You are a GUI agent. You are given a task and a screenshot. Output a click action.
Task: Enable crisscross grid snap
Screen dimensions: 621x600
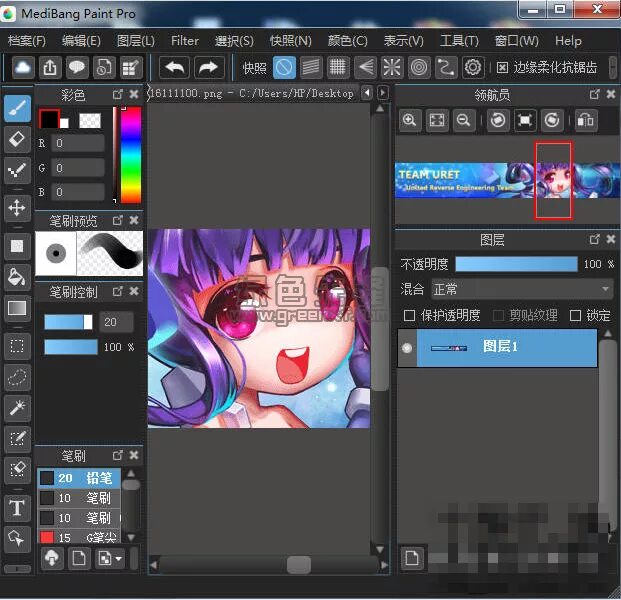tap(338, 68)
